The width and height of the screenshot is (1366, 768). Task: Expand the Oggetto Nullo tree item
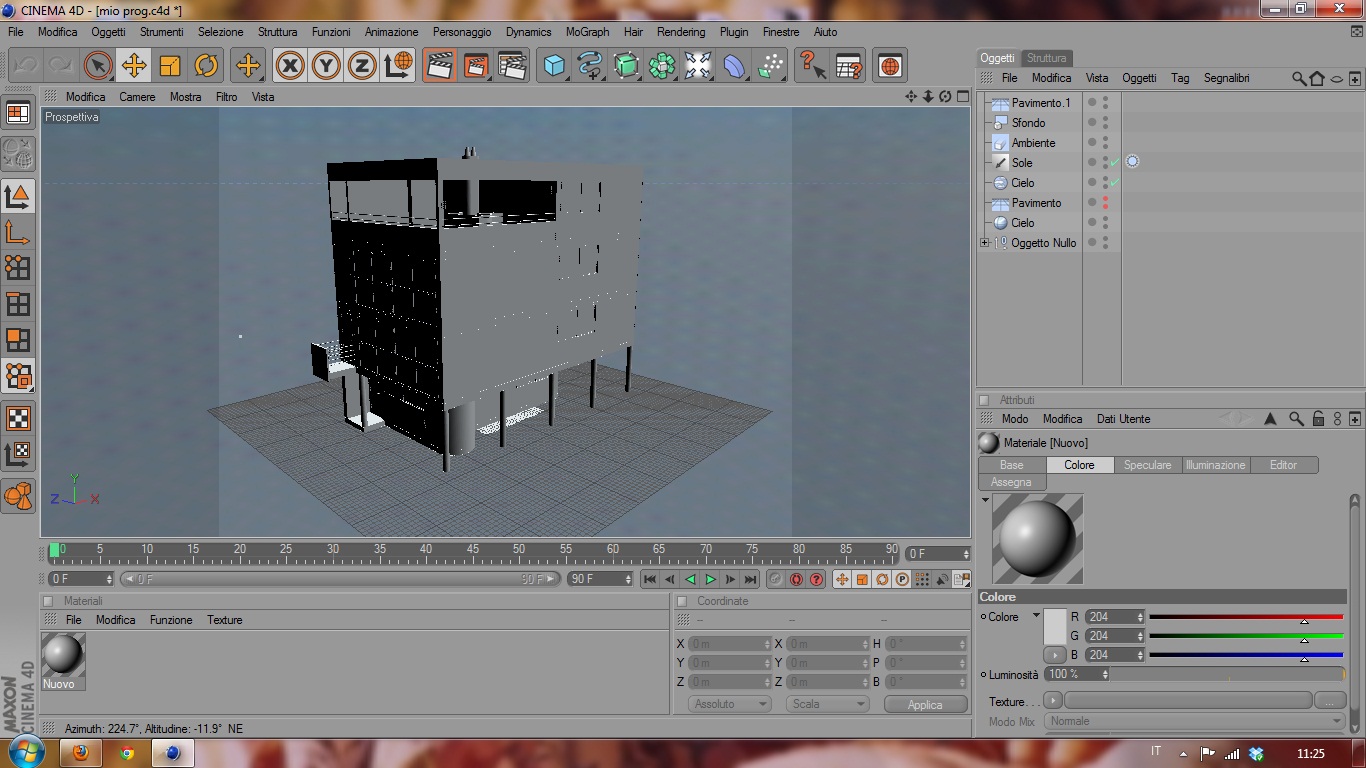click(985, 243)
